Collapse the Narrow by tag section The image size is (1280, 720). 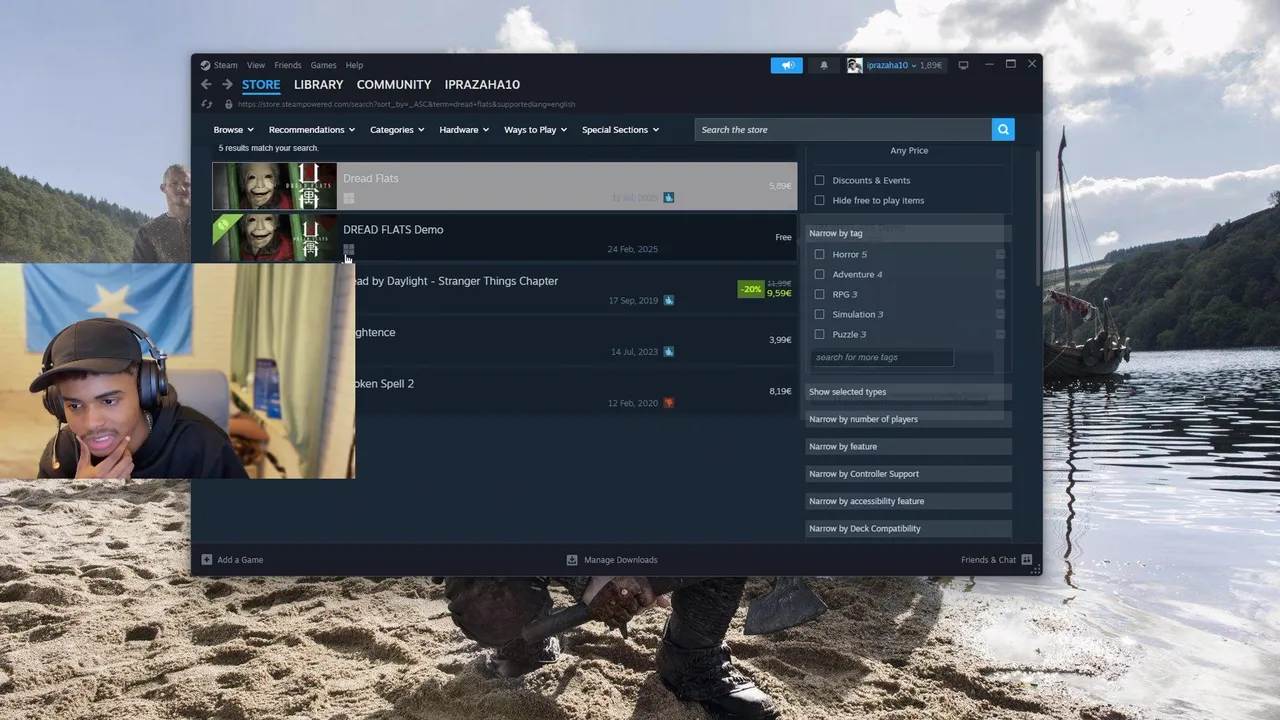[908, 233]
